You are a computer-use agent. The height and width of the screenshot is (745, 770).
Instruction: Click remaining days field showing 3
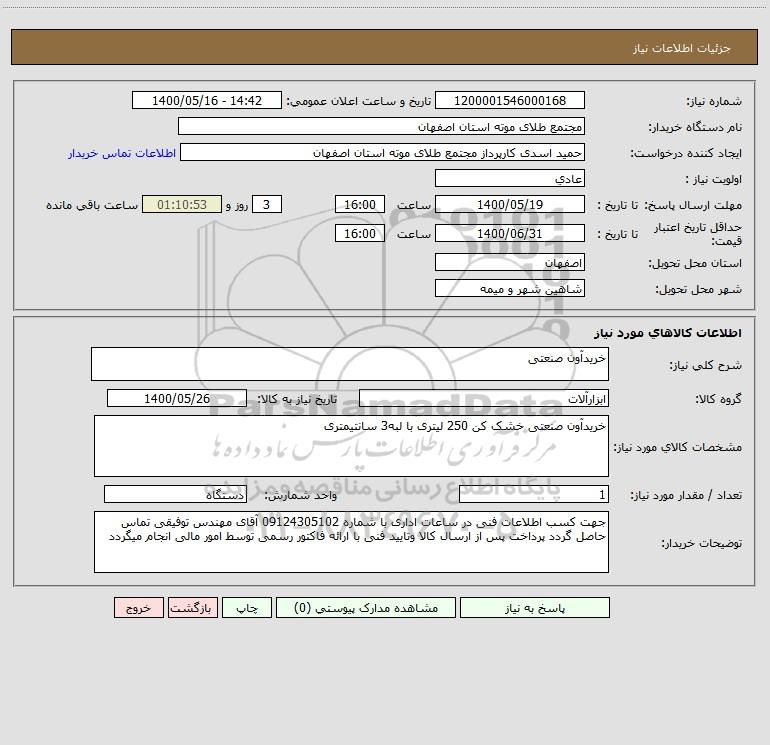tap(267, 204)
